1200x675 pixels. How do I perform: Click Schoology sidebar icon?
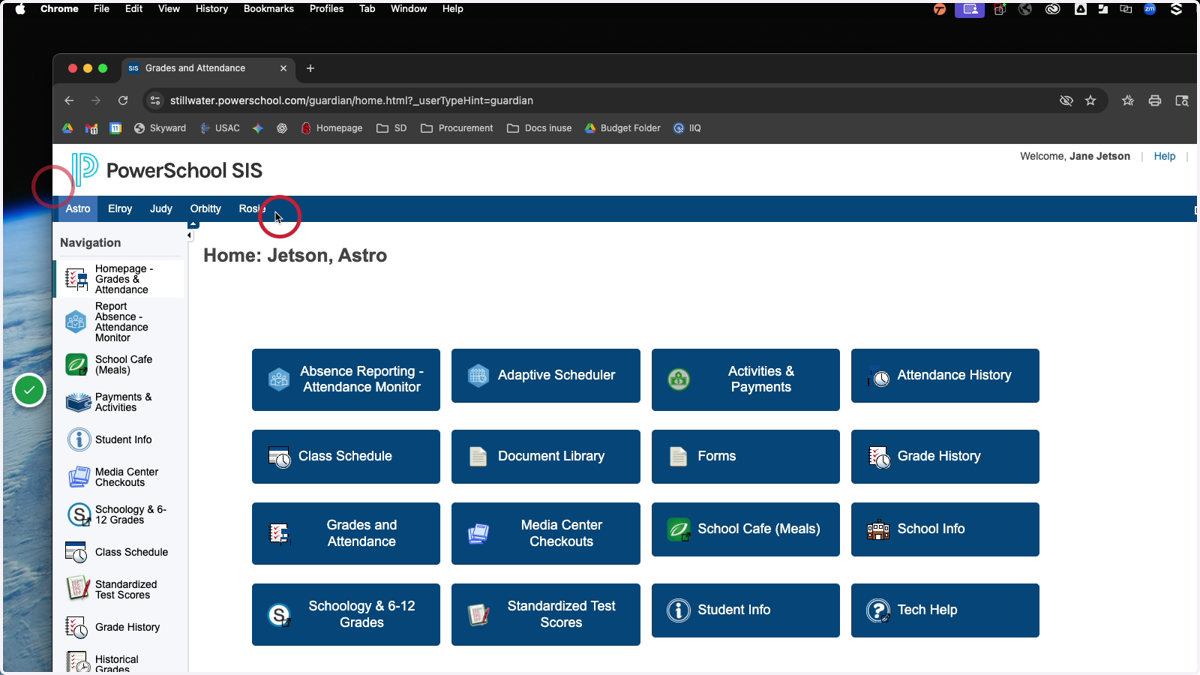(78, 515)
